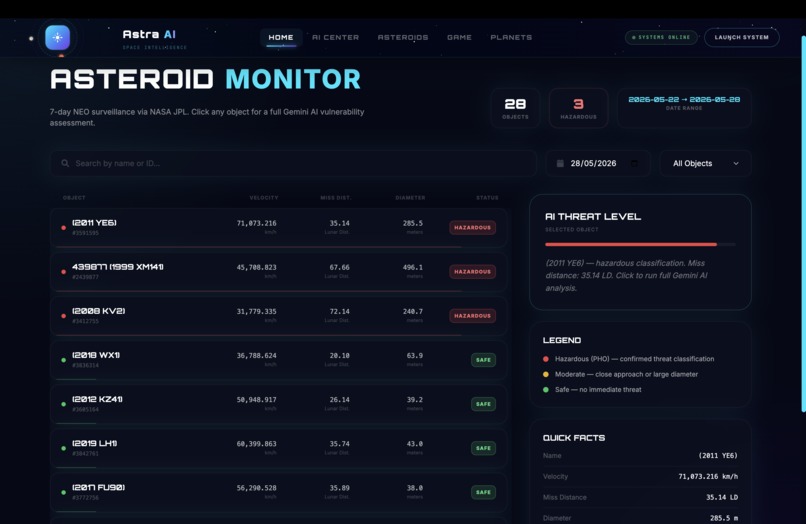
Task: Click the HAZARDOUS badge for (2008 KV2)
Action: 472,316
